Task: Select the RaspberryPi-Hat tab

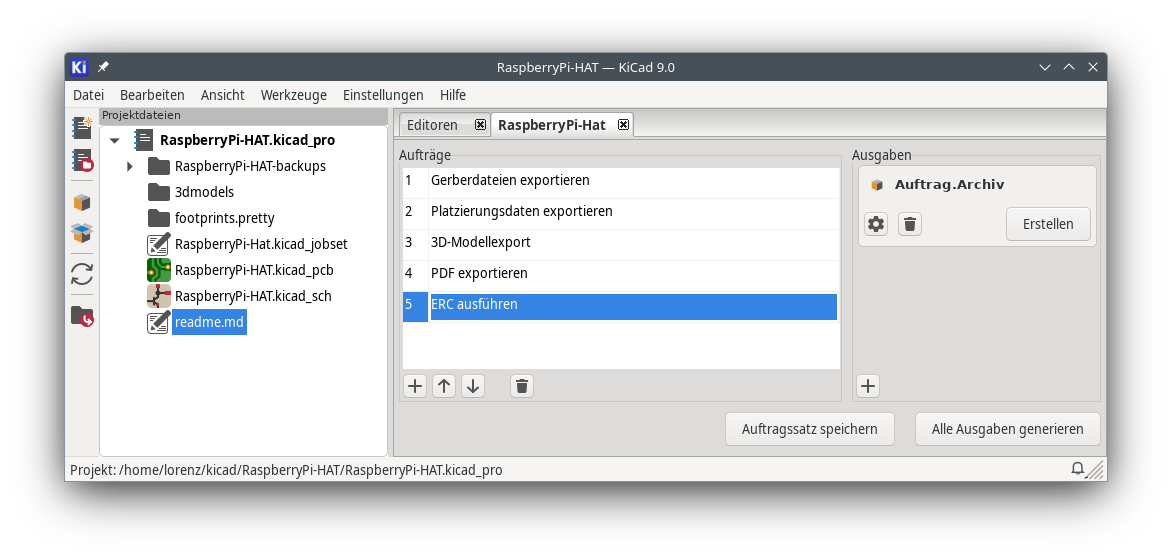Action: click(x=552, y=125)
